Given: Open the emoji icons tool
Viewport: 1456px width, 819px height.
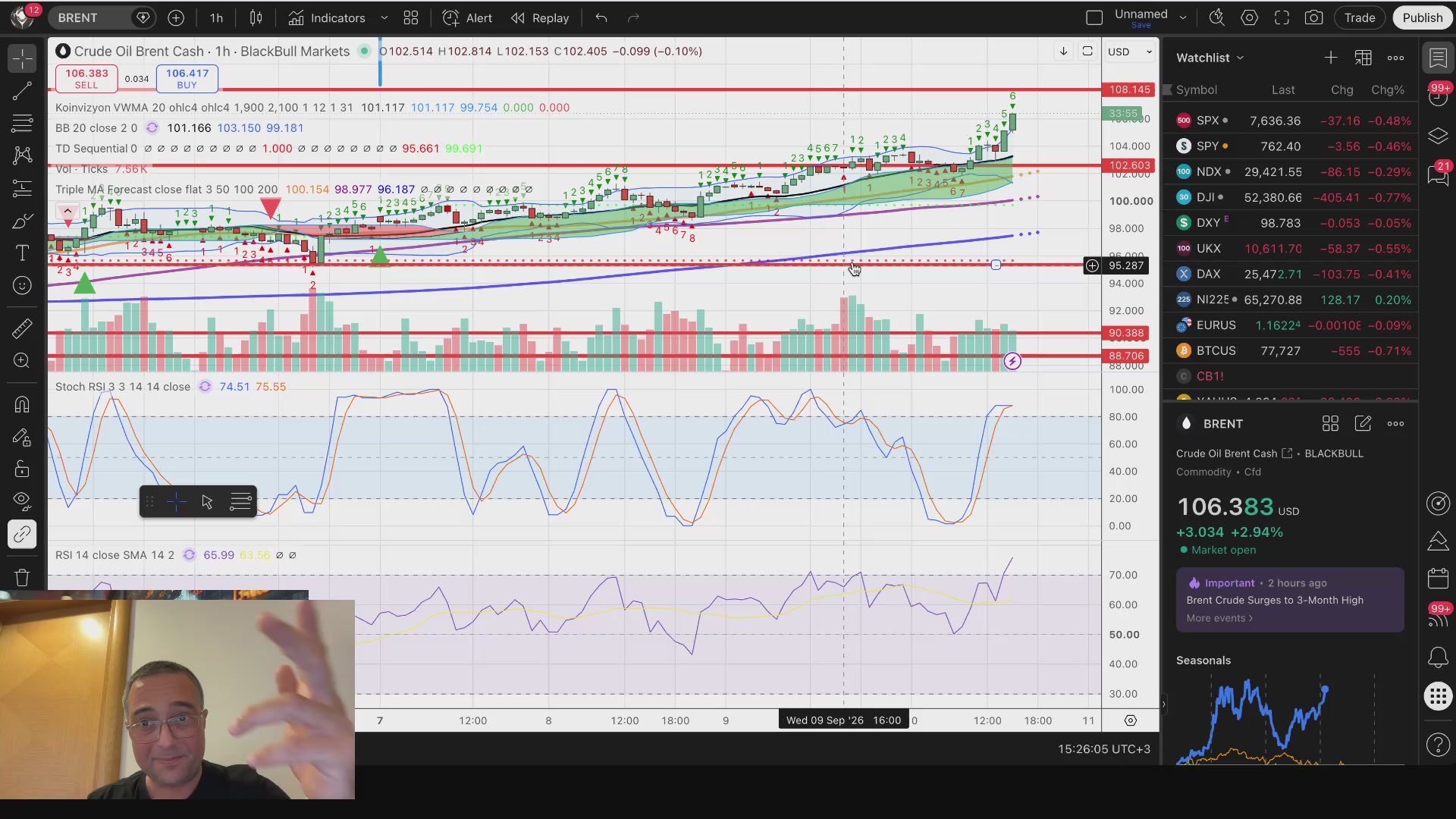Looking at the screenshot, I should point(22,286).
